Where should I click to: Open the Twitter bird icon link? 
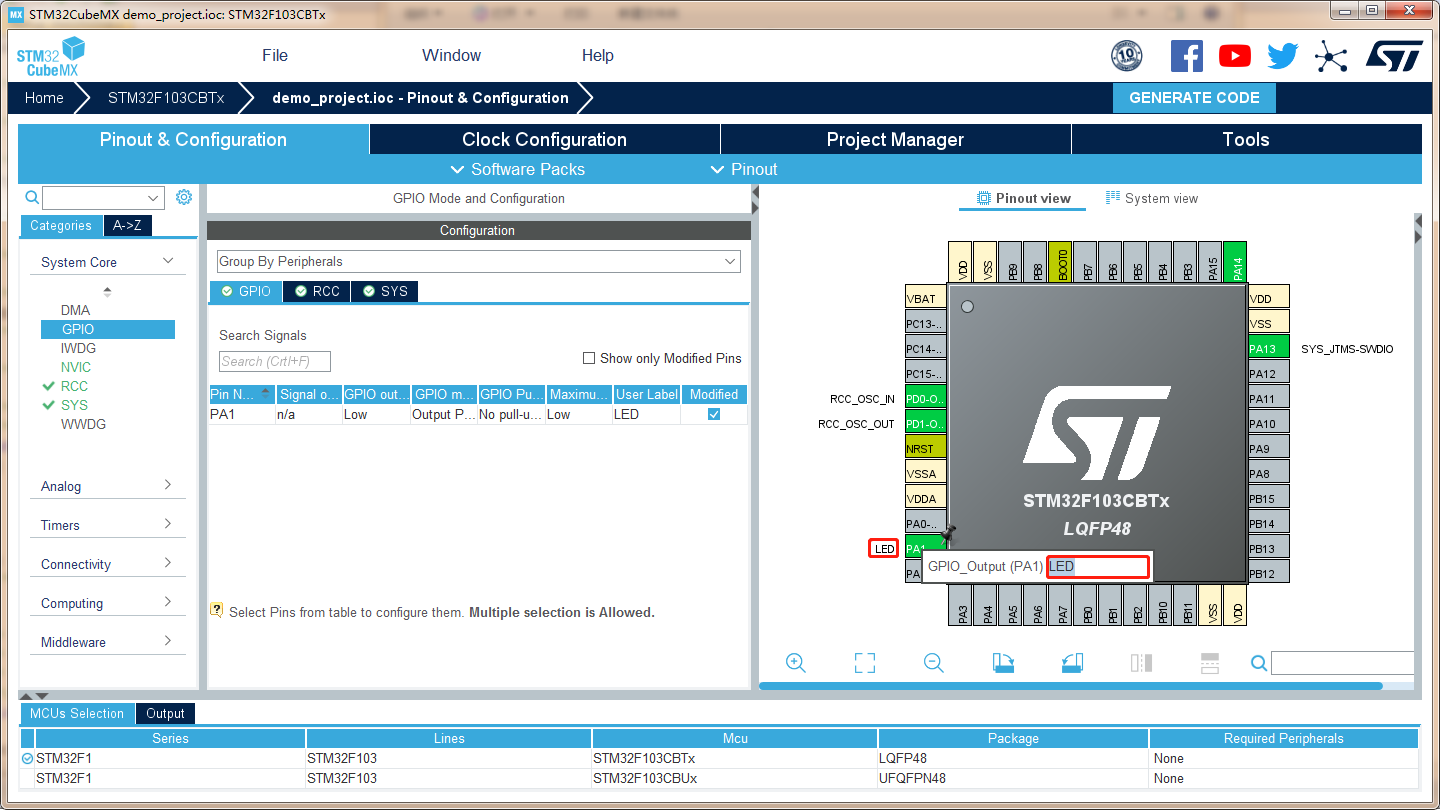point(1282,56)
